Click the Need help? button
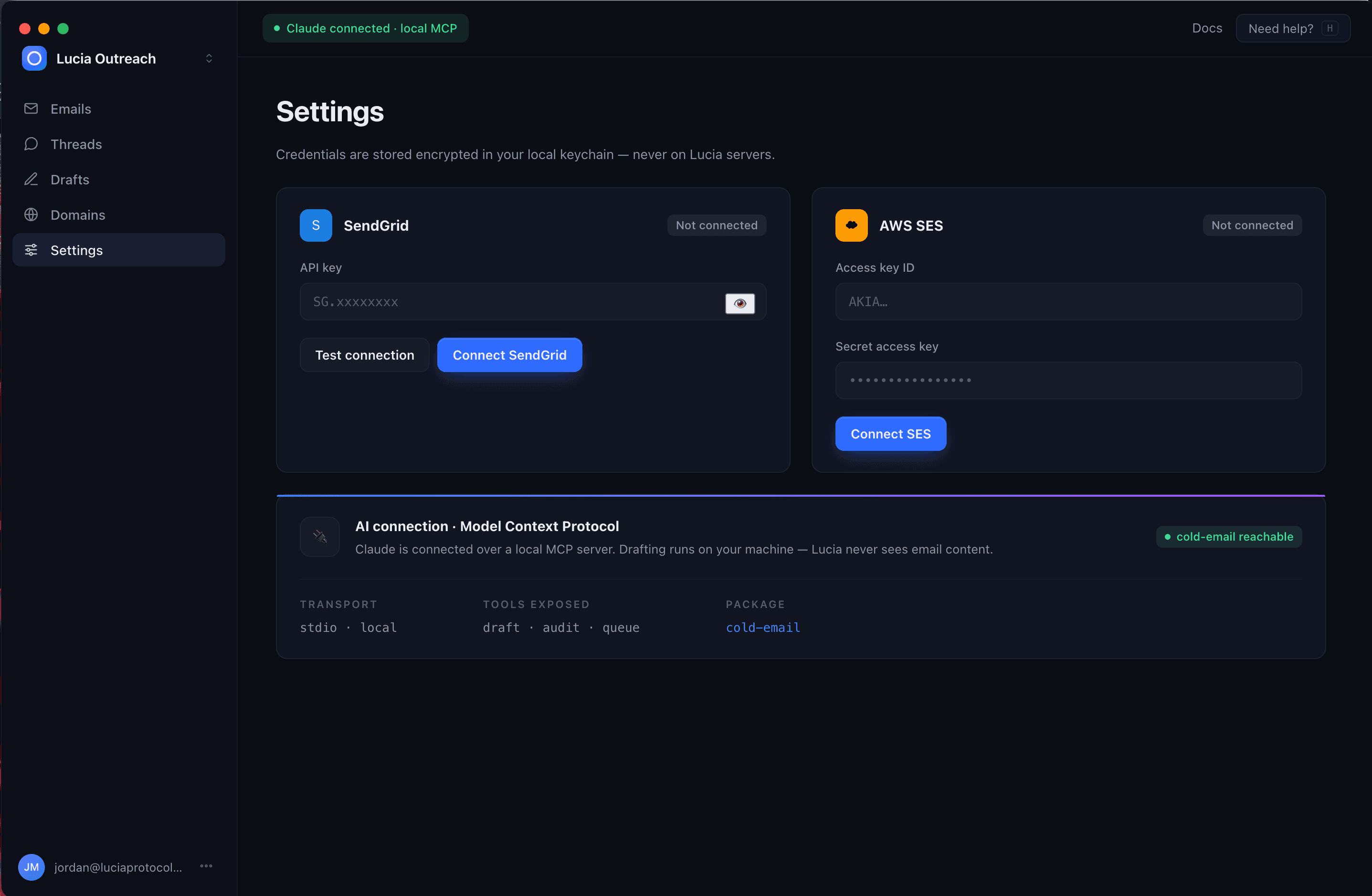Screen dimensions: 1372x896 point(1292,28)
